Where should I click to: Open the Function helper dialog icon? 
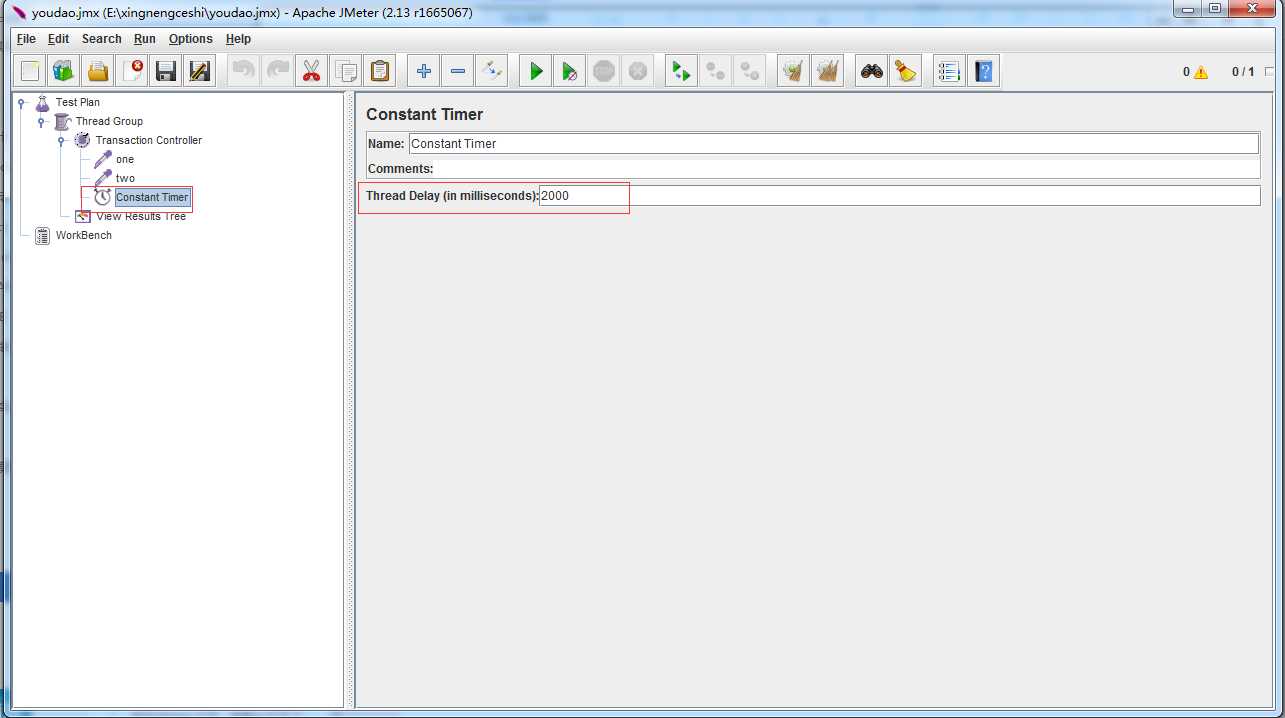point(950,71)
